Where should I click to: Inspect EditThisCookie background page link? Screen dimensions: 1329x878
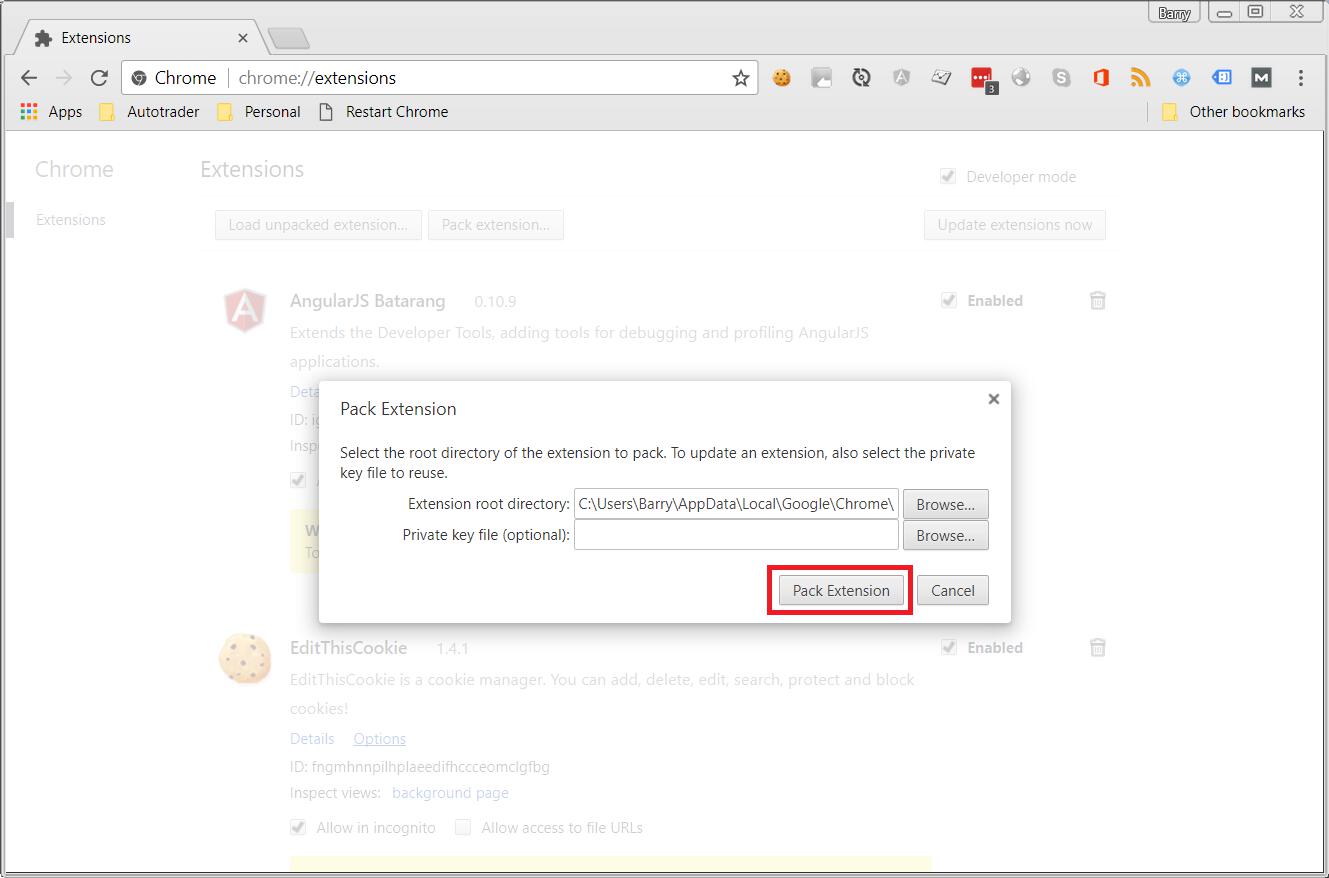tap(450, 792)
